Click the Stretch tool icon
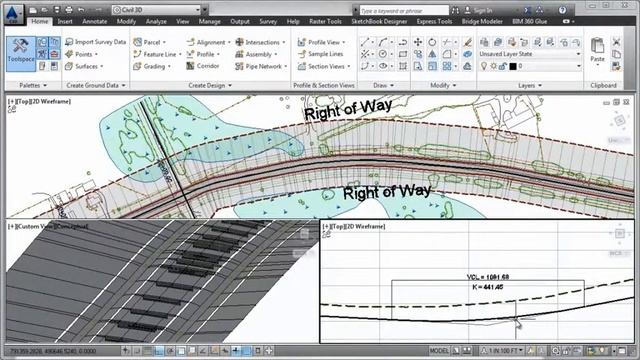The image size is (640, 360). 418,66
